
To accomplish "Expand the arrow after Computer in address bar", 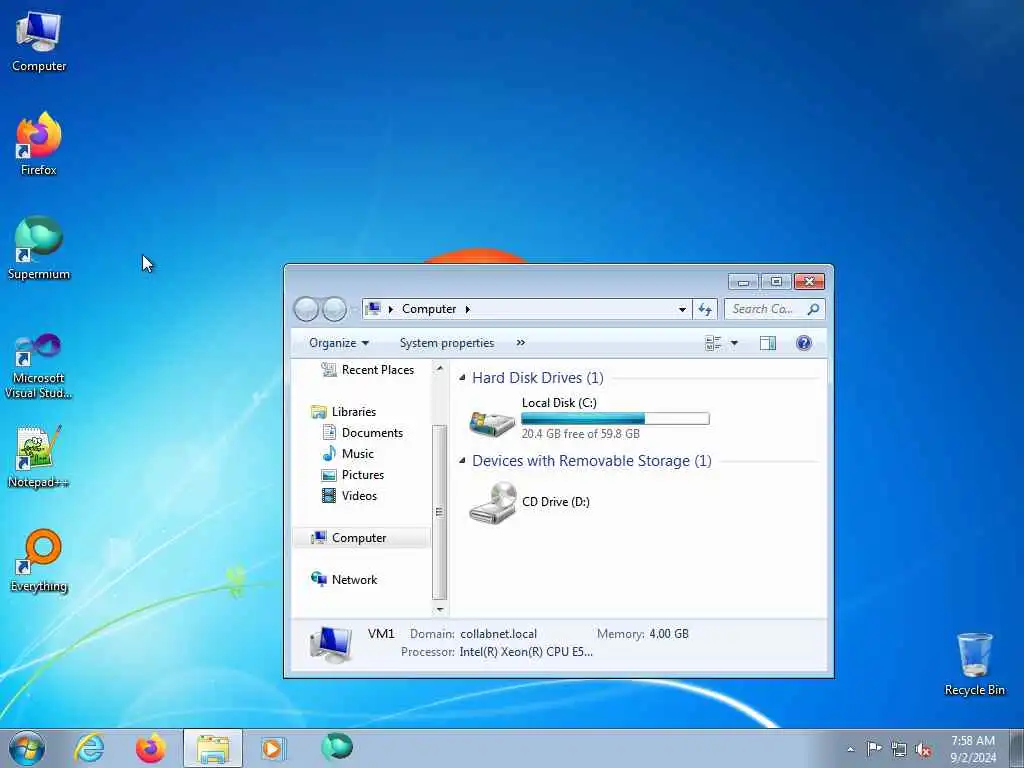I will point(468,309).
